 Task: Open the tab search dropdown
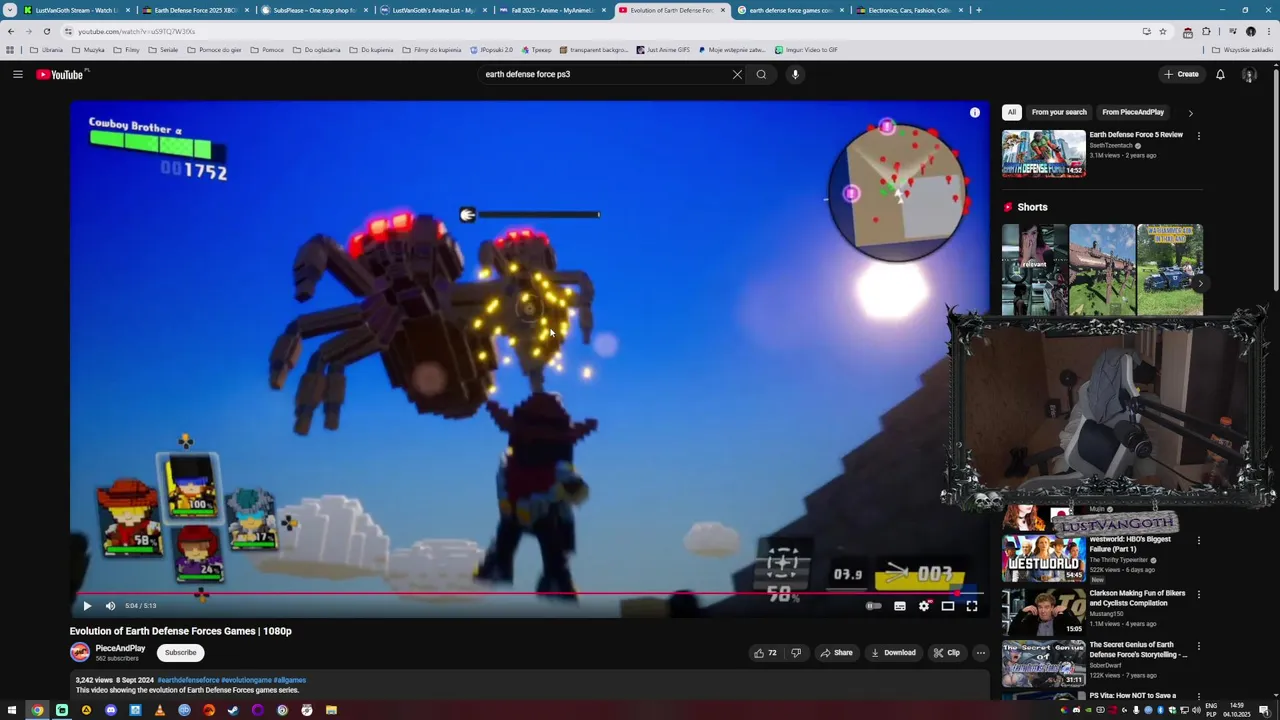click(x=9, y=10)
